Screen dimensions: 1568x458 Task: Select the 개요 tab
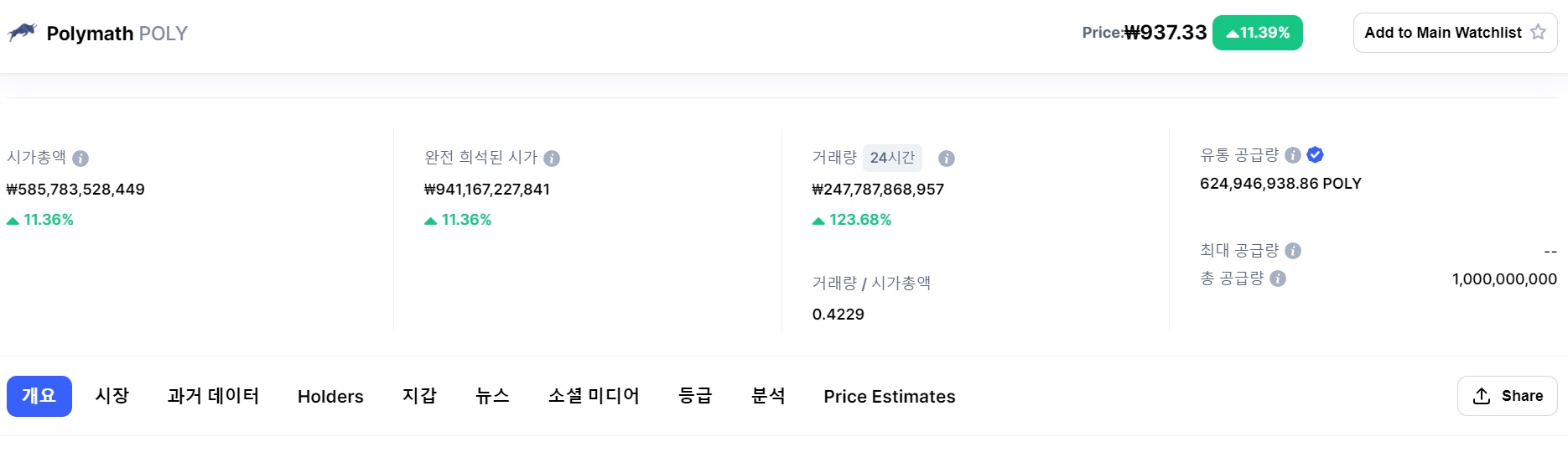tap(39, 396)
